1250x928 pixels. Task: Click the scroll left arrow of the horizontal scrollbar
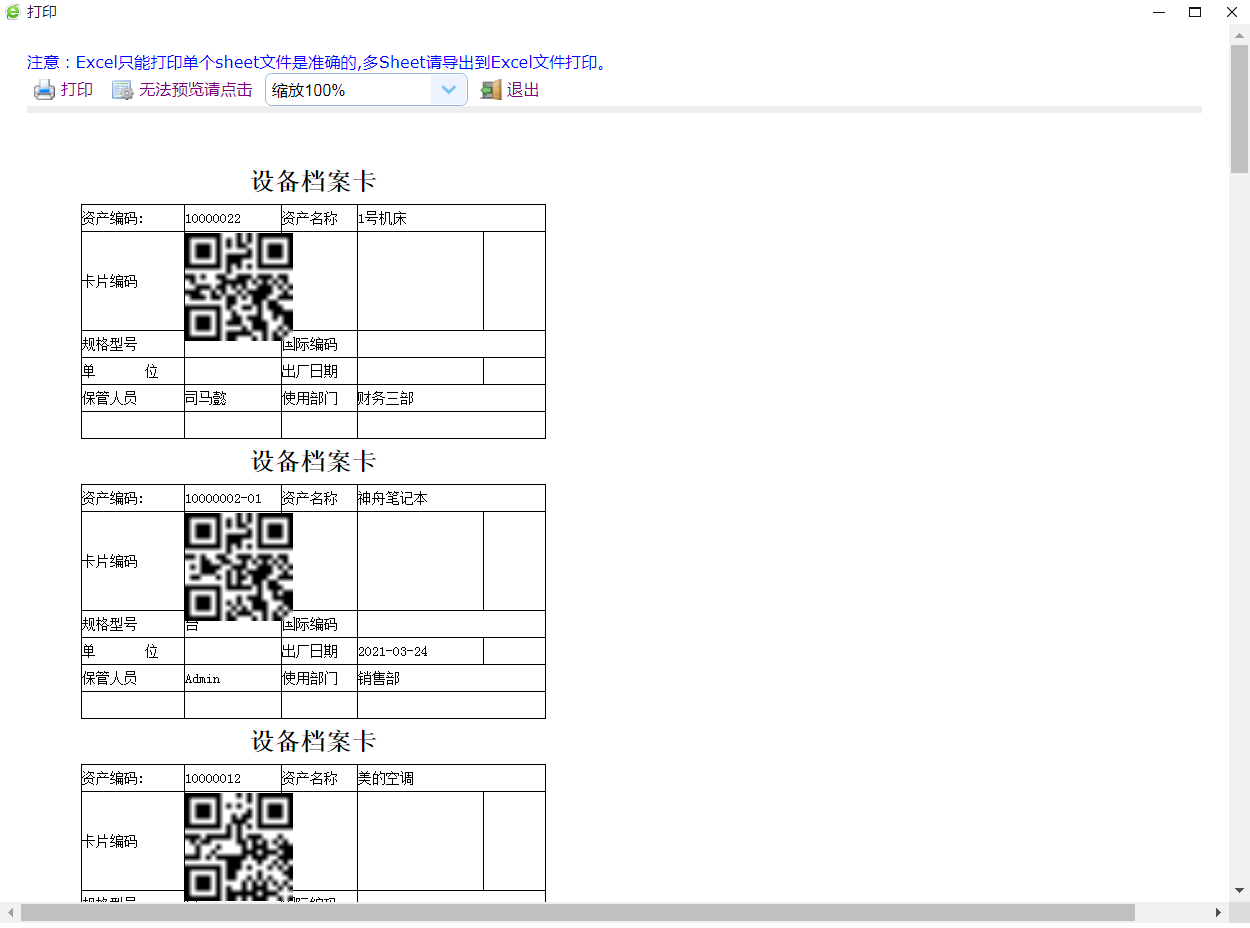point(11,912)
